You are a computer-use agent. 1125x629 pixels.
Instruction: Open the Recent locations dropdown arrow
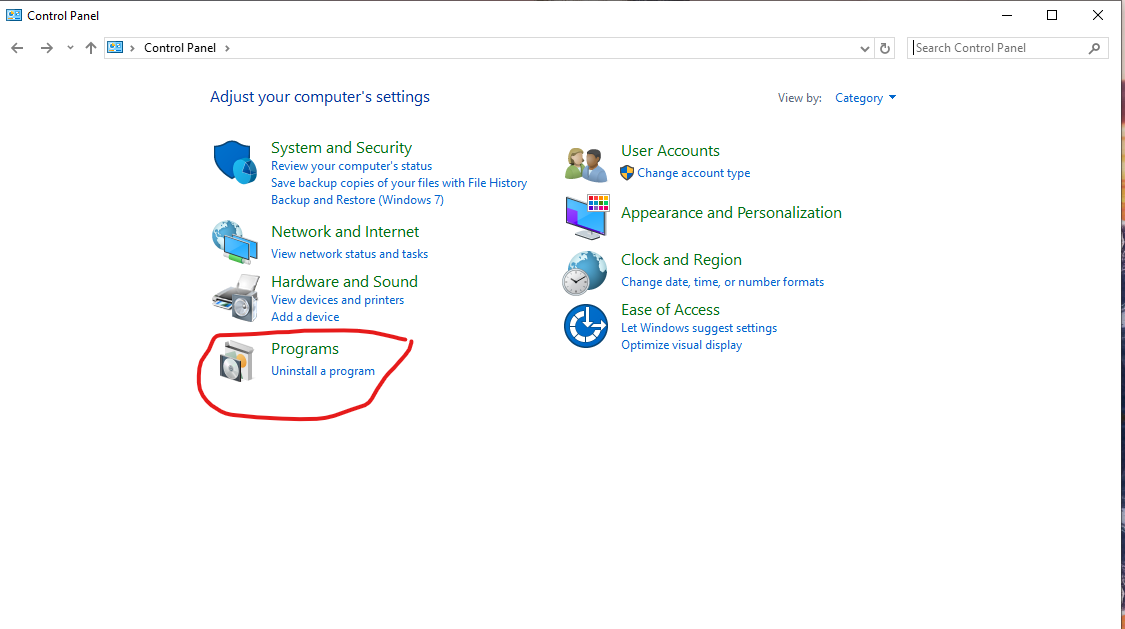click(x=70, y=48)
